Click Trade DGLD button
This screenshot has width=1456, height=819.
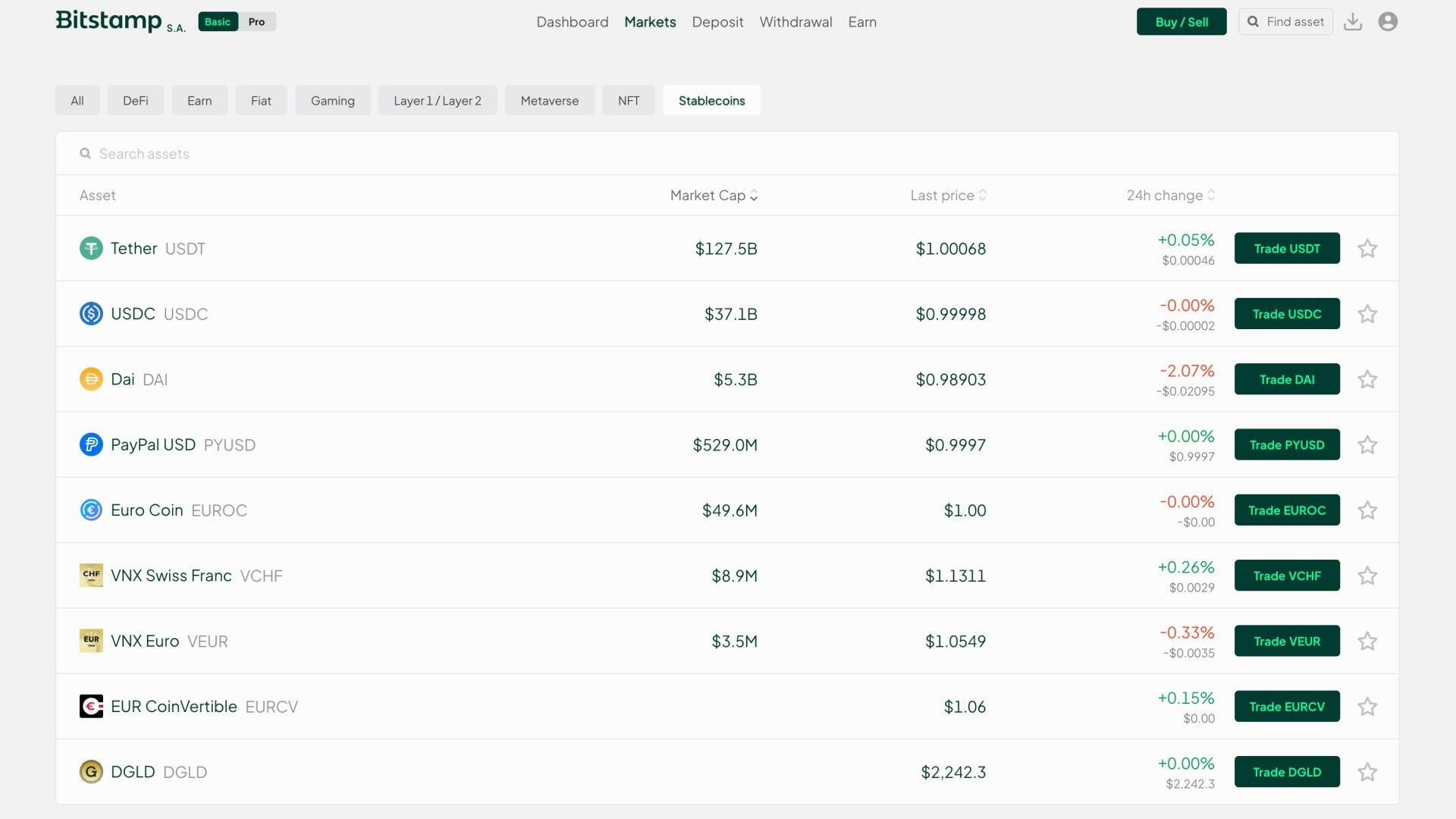1287,771
